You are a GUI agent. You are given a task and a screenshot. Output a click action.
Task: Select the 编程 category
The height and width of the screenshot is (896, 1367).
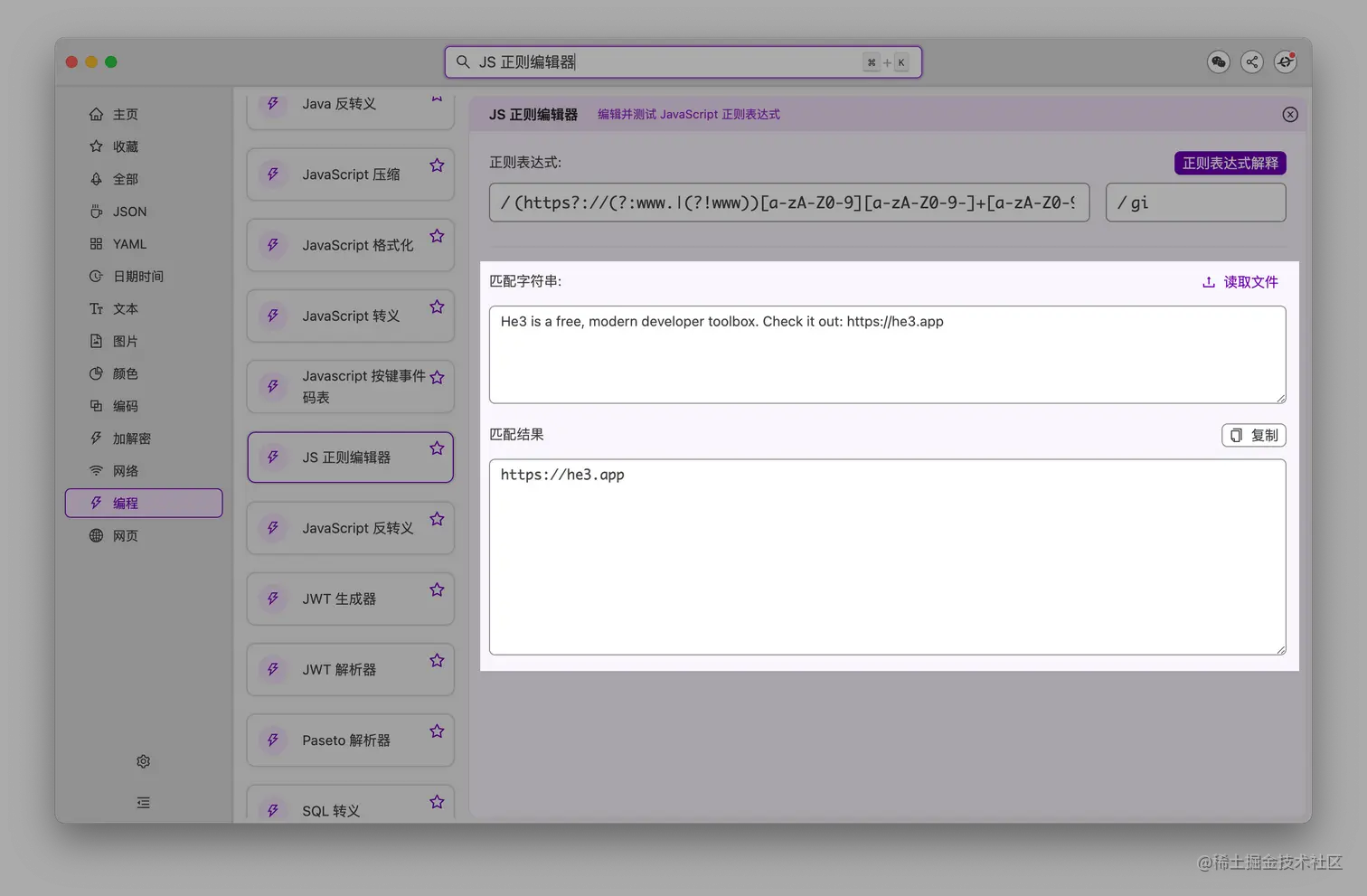tap(144, 503)
